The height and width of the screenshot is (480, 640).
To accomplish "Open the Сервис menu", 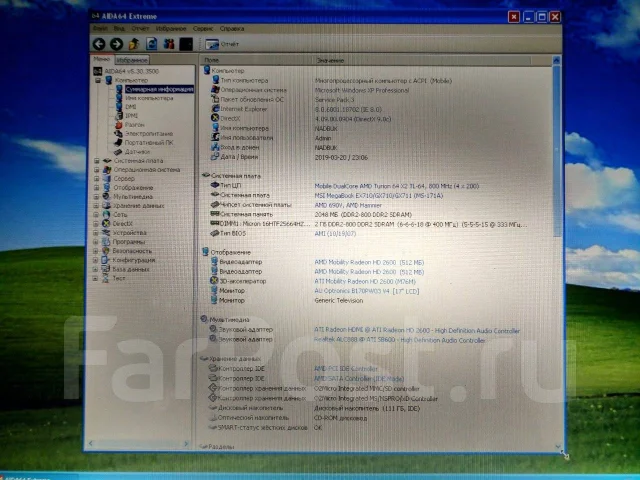I will pos(203,29).
